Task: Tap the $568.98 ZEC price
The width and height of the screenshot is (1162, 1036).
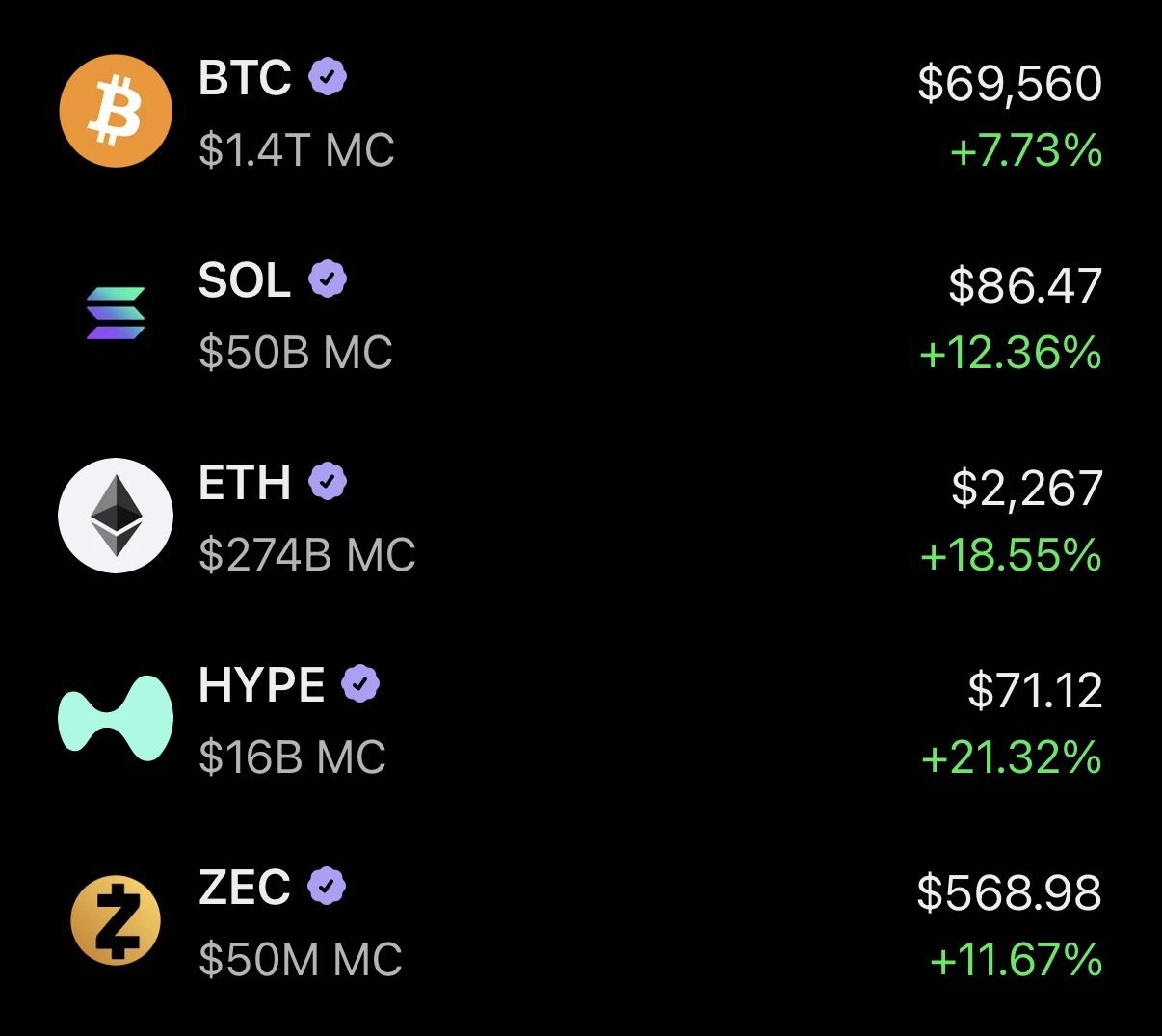Action: (x=1010, y=892)
